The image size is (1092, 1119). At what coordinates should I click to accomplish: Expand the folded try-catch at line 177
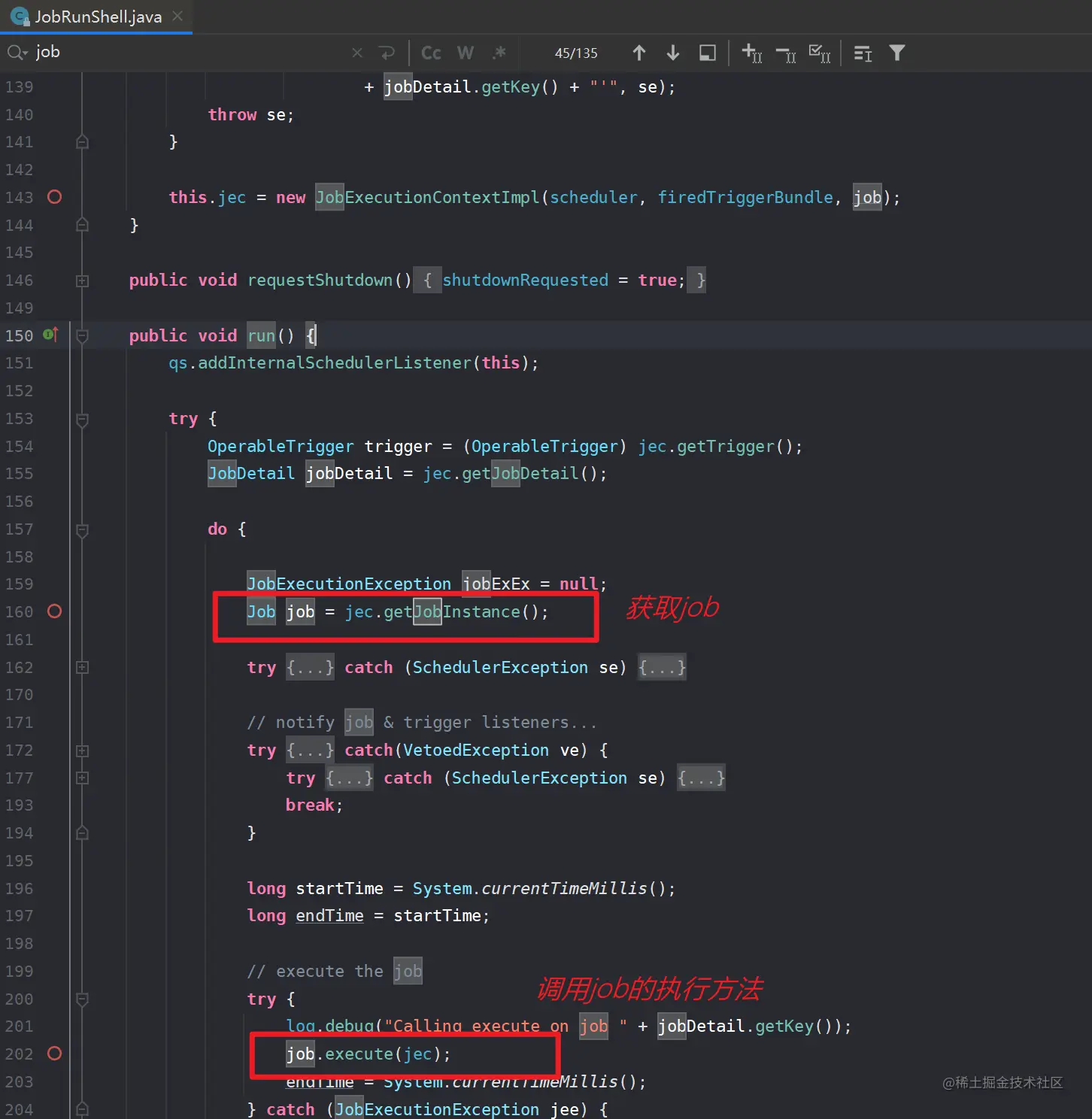pos(83,778)
